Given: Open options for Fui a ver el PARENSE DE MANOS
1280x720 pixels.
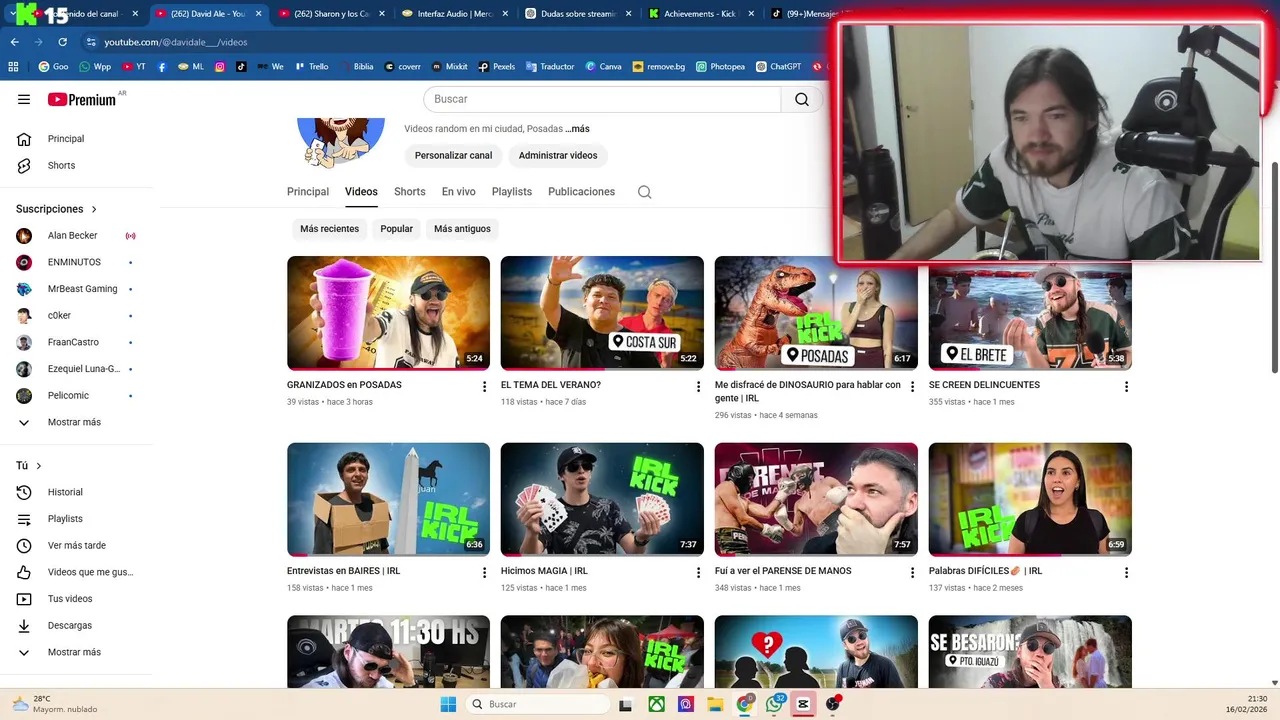Looking at the screenshot, I should point(913,573).
